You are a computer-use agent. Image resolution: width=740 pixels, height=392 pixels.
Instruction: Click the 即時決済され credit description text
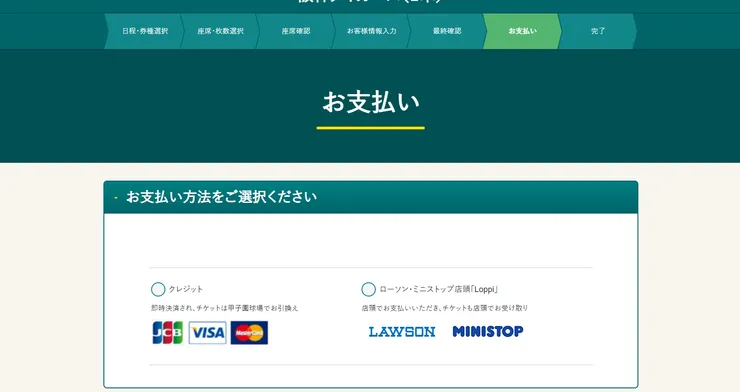point(225,308)
